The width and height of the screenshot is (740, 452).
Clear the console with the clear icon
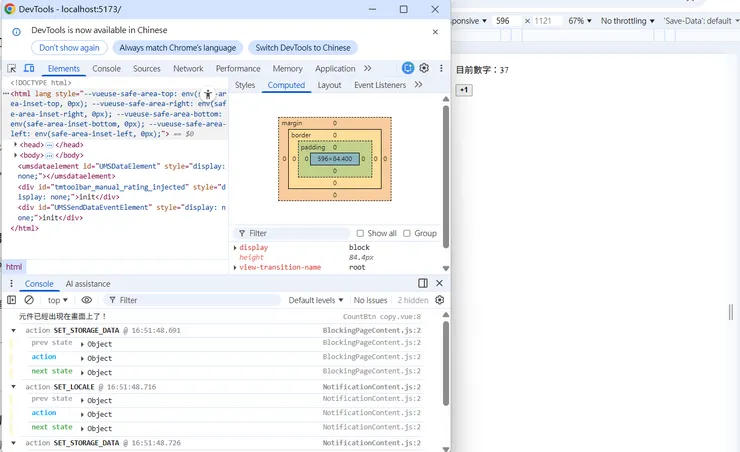click(x=29, y=300)
